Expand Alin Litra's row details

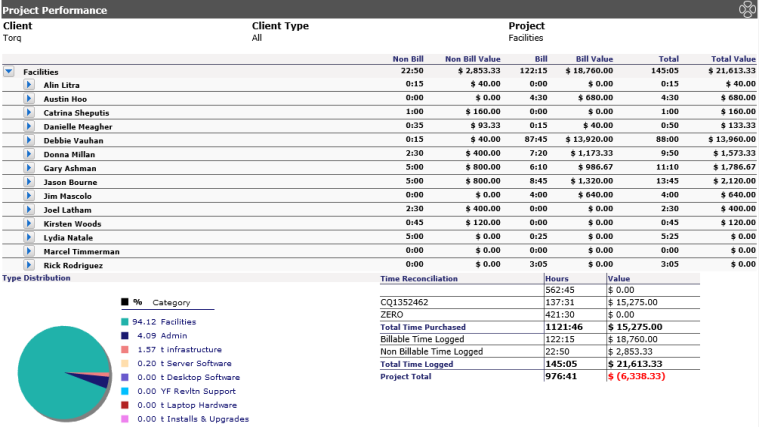pos(29,85)
